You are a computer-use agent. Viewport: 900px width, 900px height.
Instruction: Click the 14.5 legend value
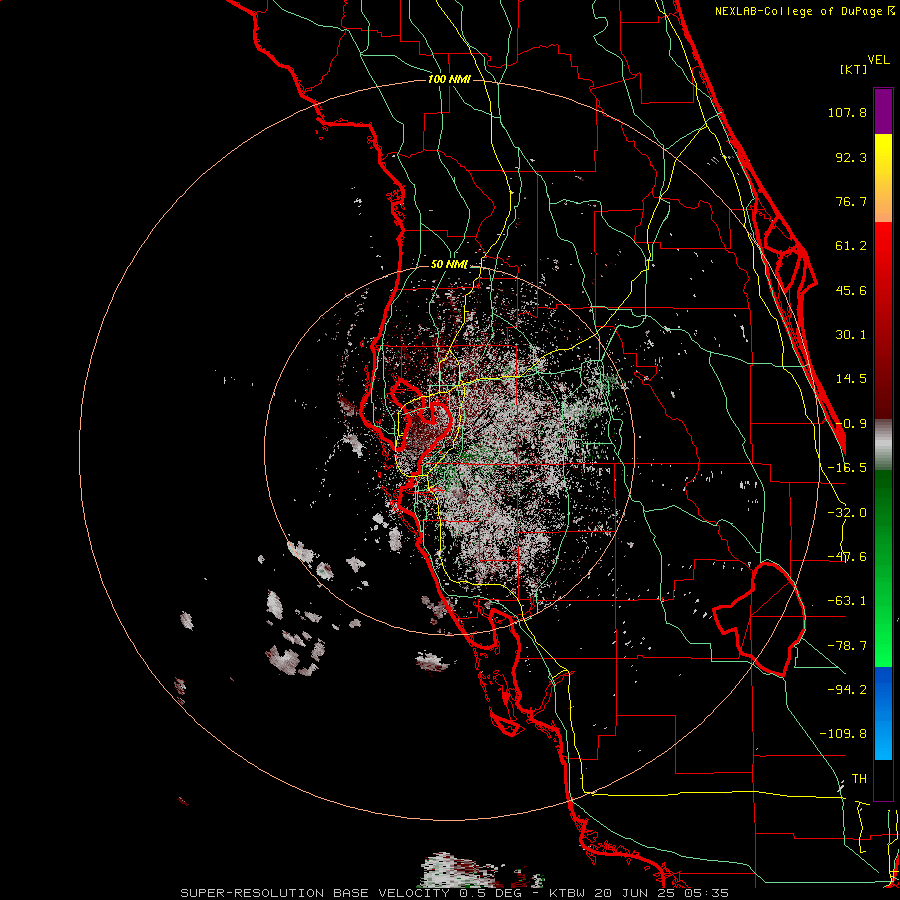click(851, 379)
